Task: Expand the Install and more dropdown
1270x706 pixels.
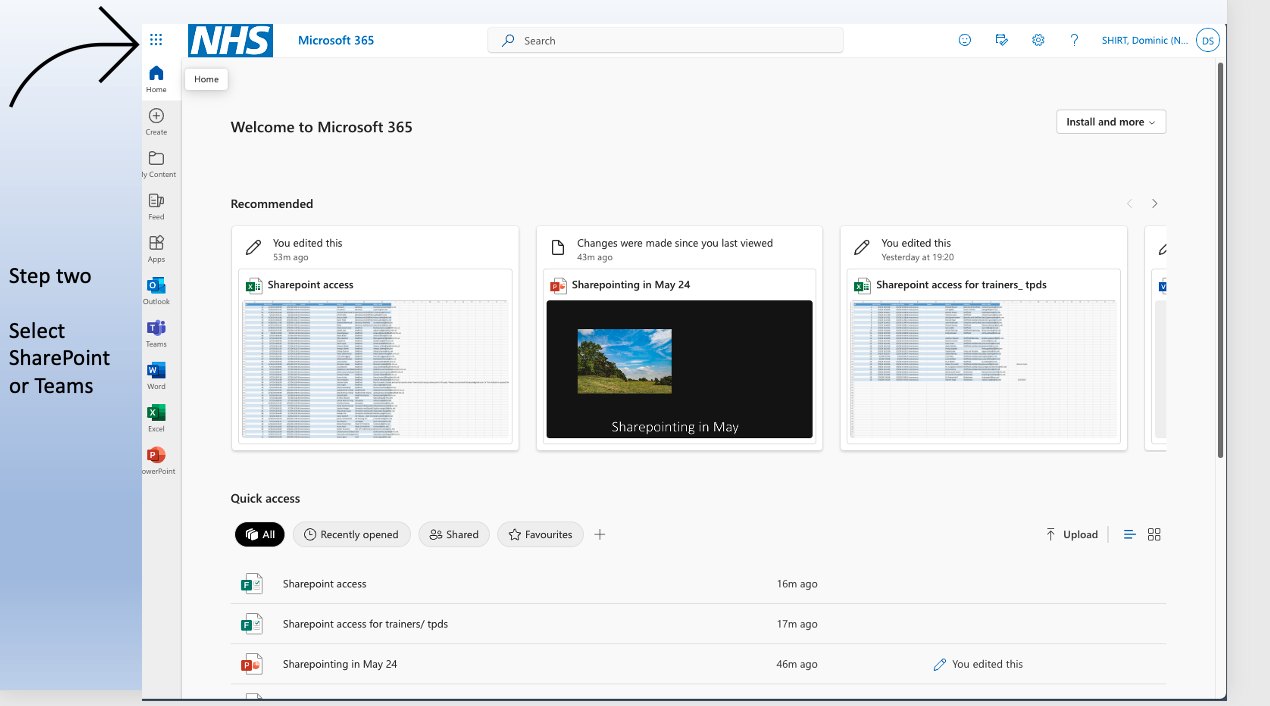Action: coord(1111,122)
